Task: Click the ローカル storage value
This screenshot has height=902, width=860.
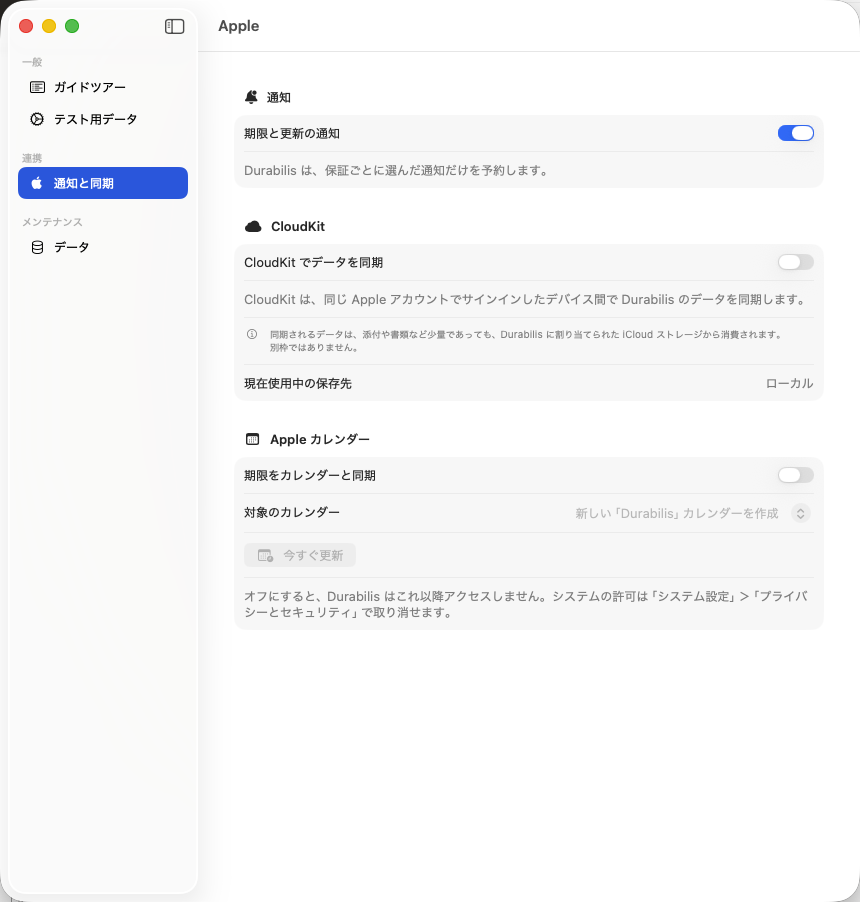Action: pyautogui.click(x=789, y=384)
